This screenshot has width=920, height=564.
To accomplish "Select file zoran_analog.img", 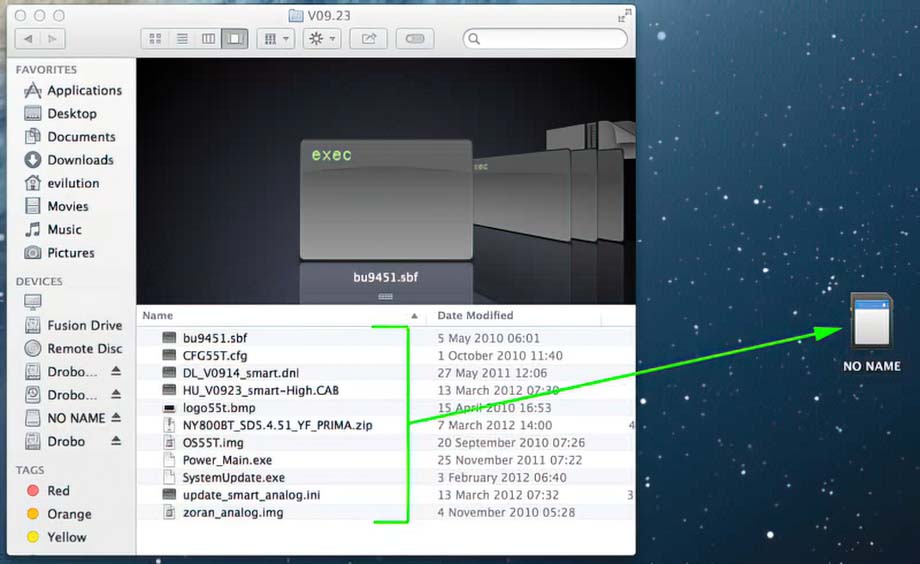I will (232, 512).
